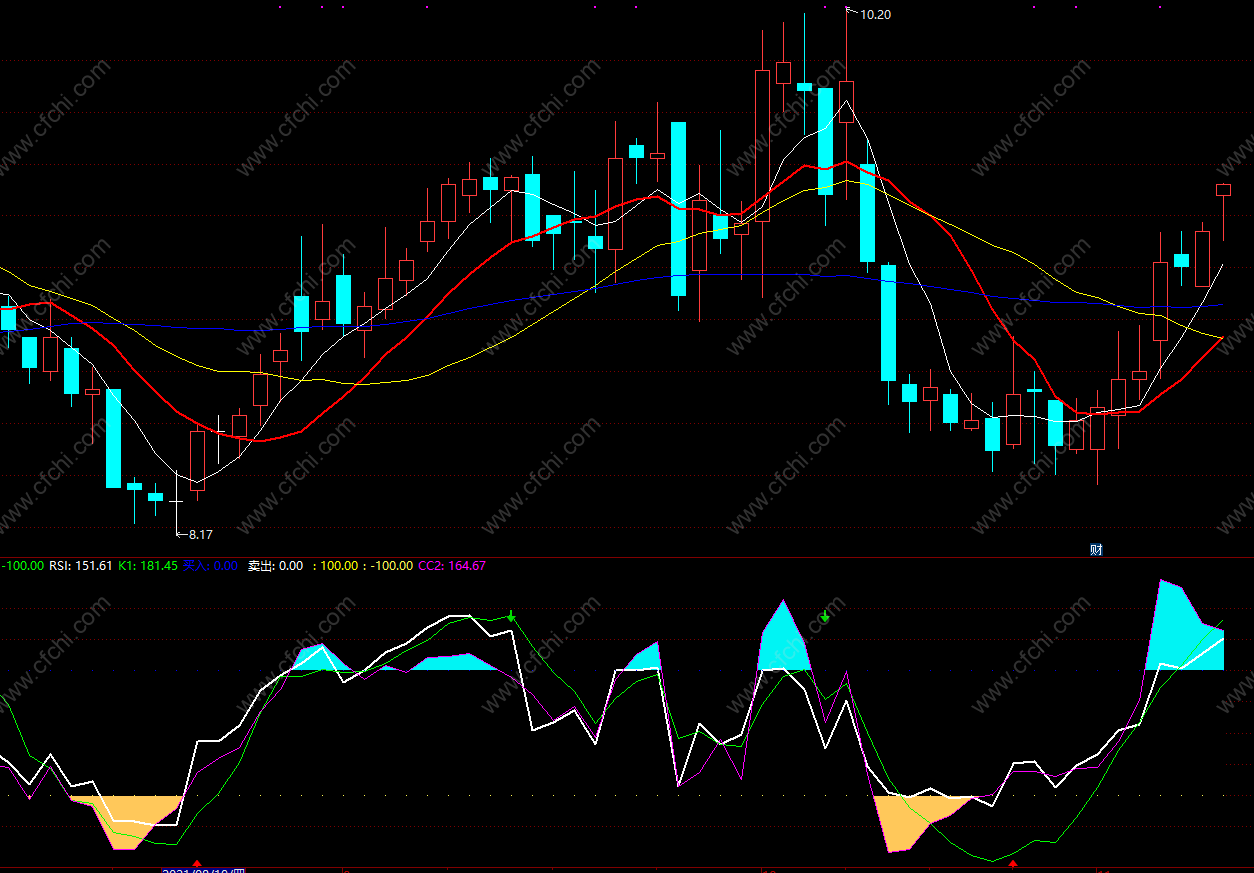Viewport: 1254px width, 873px height.
Task: Click the 8.17 low price label
Action: coord(200,535)
